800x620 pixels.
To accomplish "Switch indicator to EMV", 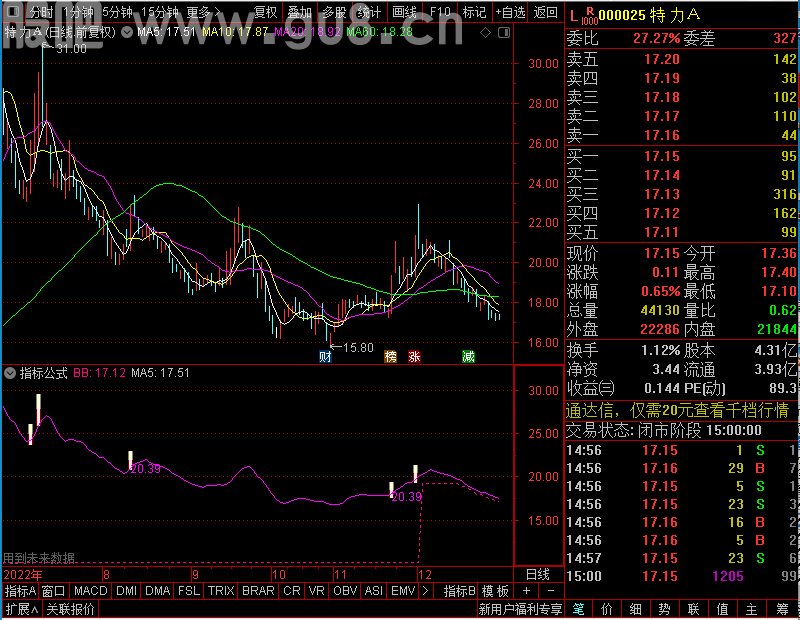I will coord(403,591).
